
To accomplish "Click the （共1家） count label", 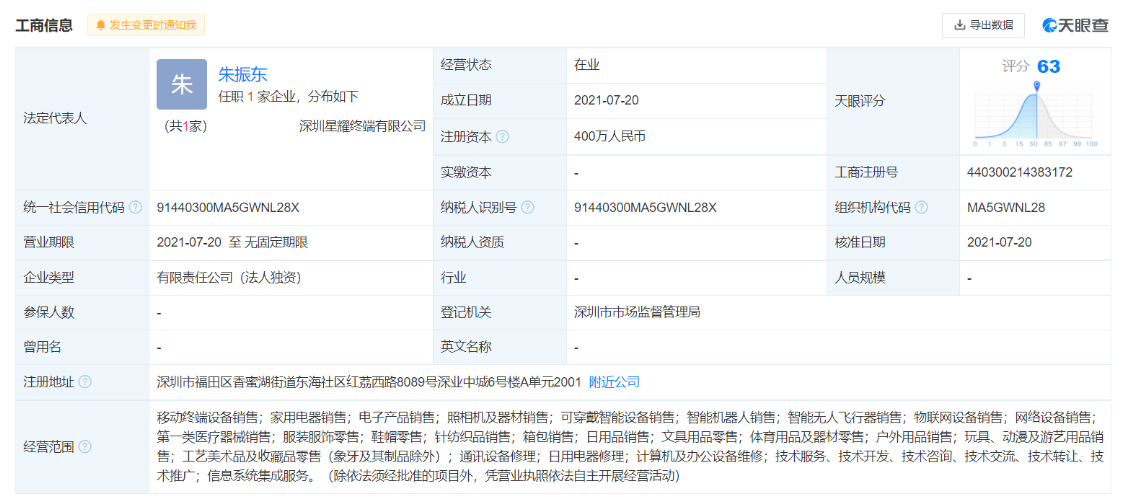I will pos(185,127).
